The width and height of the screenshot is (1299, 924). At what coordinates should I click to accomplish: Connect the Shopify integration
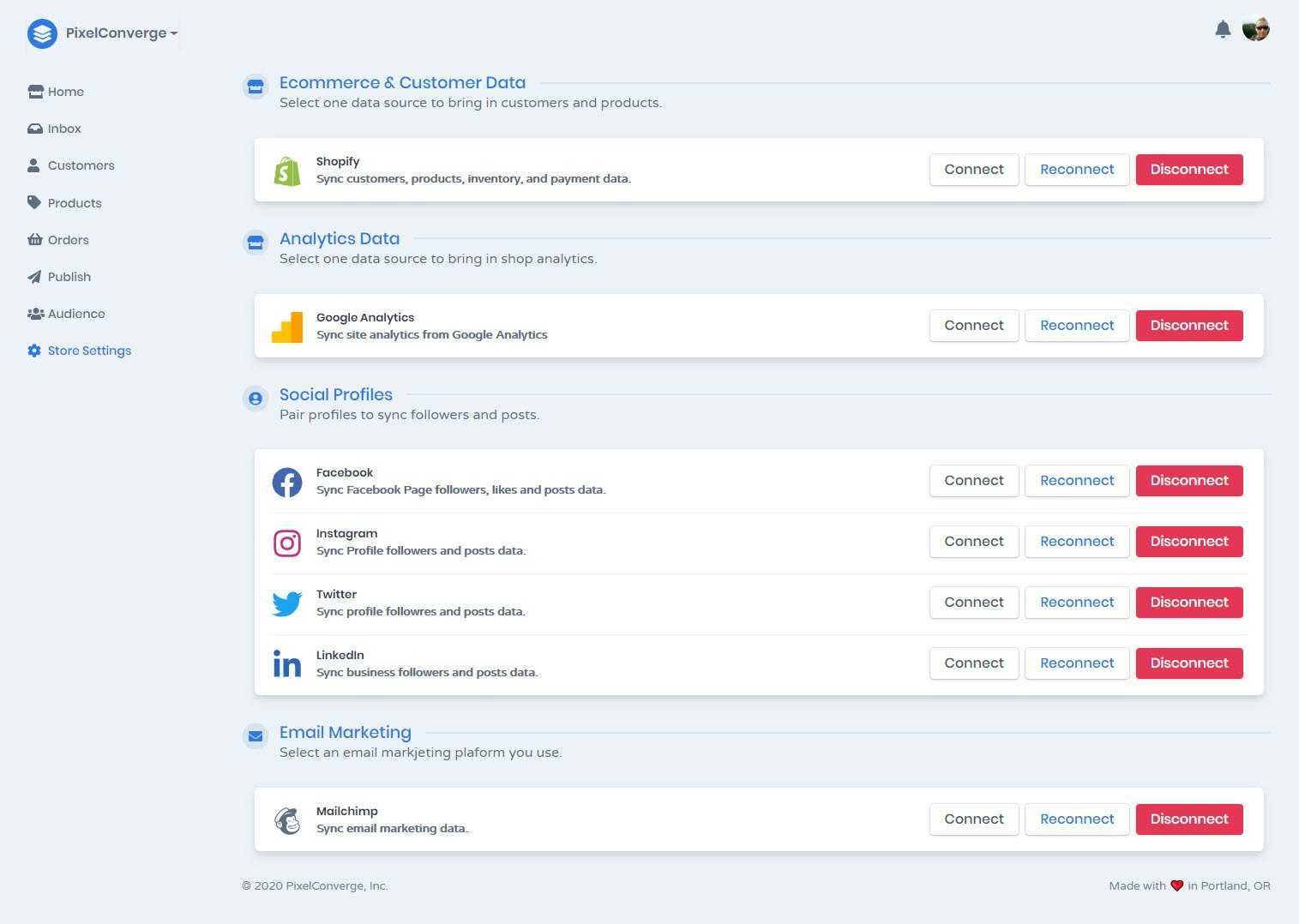pos(974,170)
